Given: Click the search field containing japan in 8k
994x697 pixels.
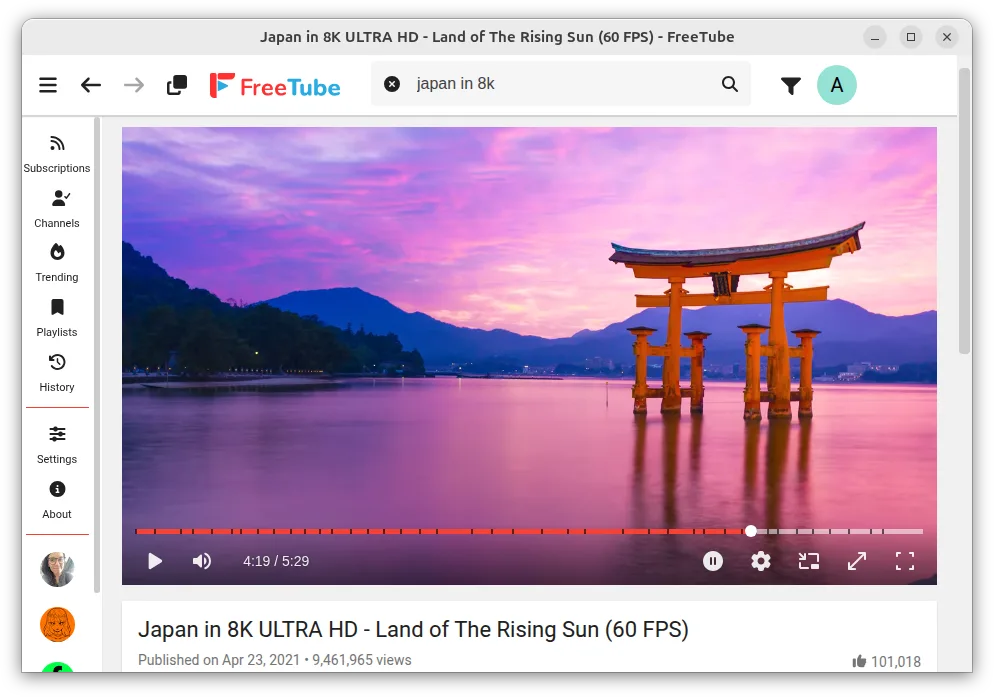Looking at the screenshot, I should coord(561,84).
